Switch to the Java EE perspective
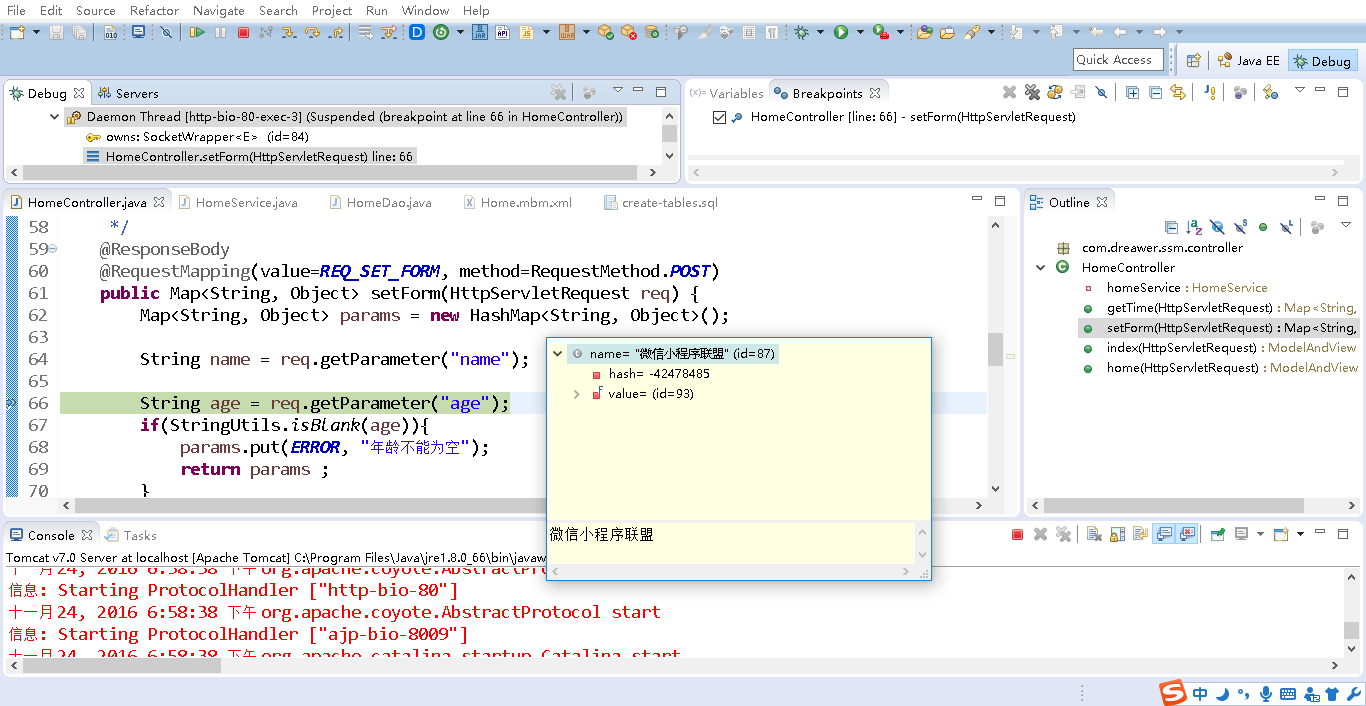 (x=1248, y=60)
